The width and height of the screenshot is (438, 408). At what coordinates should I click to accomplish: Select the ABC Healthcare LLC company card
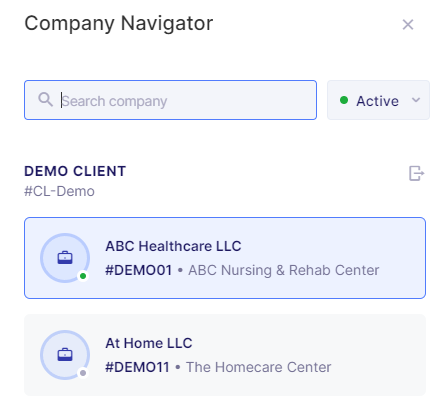pyautogui.click(x=225, y=258)
